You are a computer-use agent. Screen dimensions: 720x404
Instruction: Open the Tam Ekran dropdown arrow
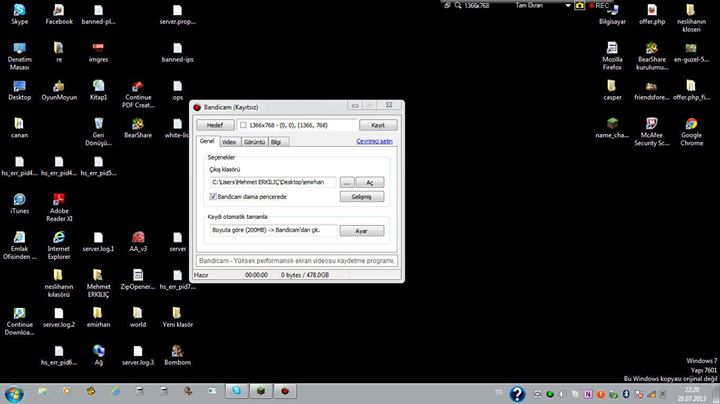[568, 6]
